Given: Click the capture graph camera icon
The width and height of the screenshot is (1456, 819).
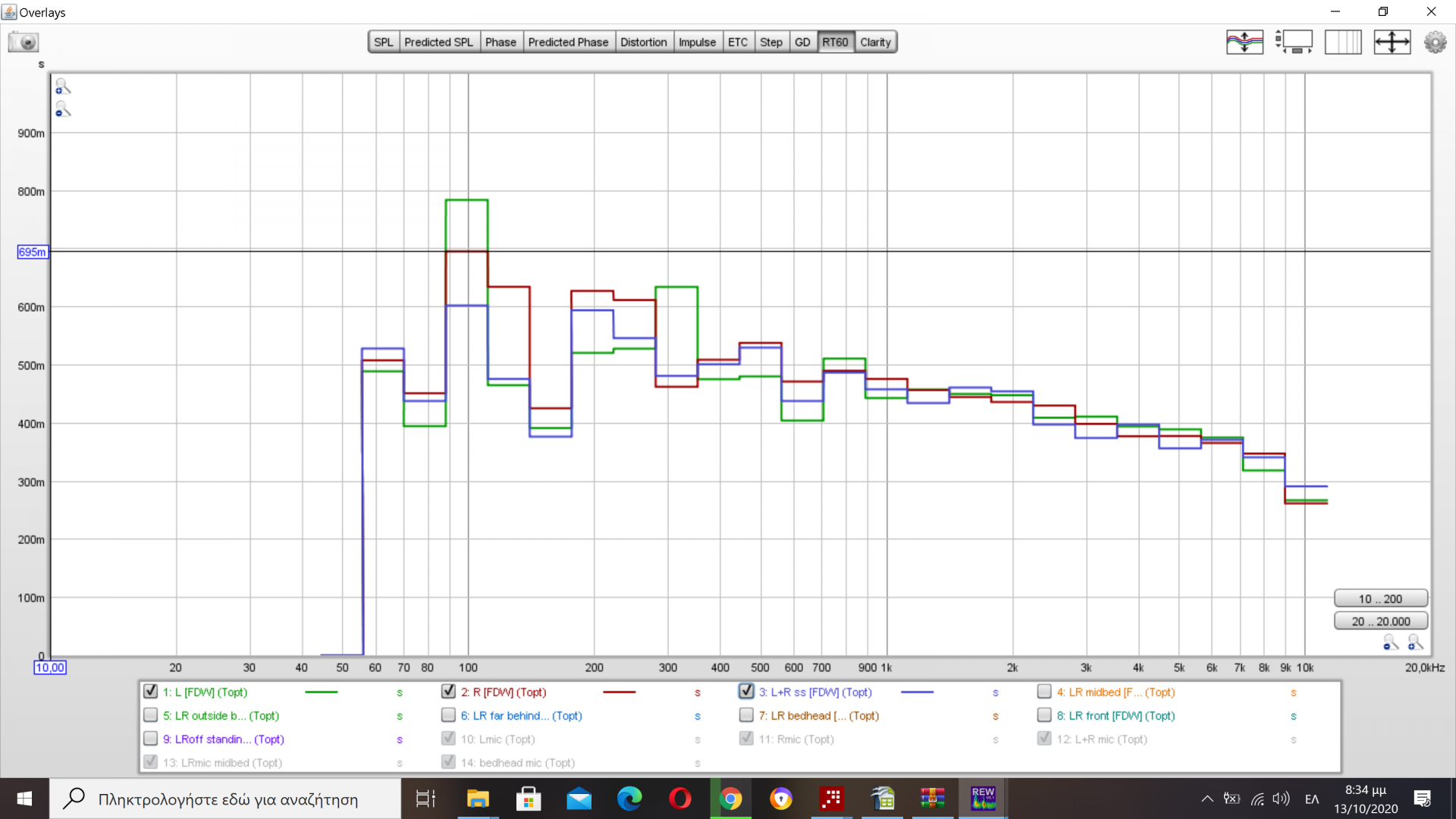Looking at the screenshot, I should point(24,42).
